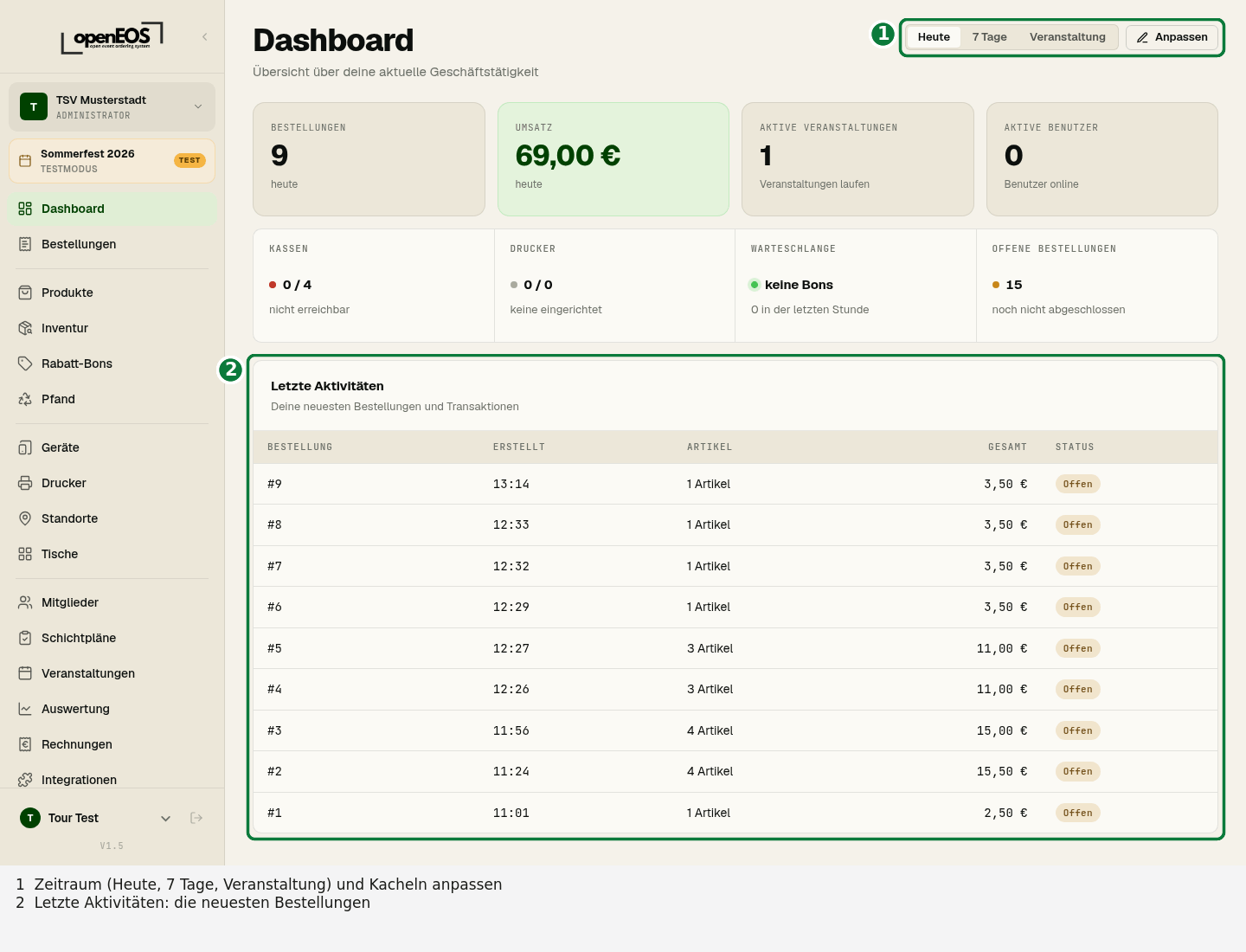
Task: Click the Standorte map pin icon
Action: coord(25,518)
